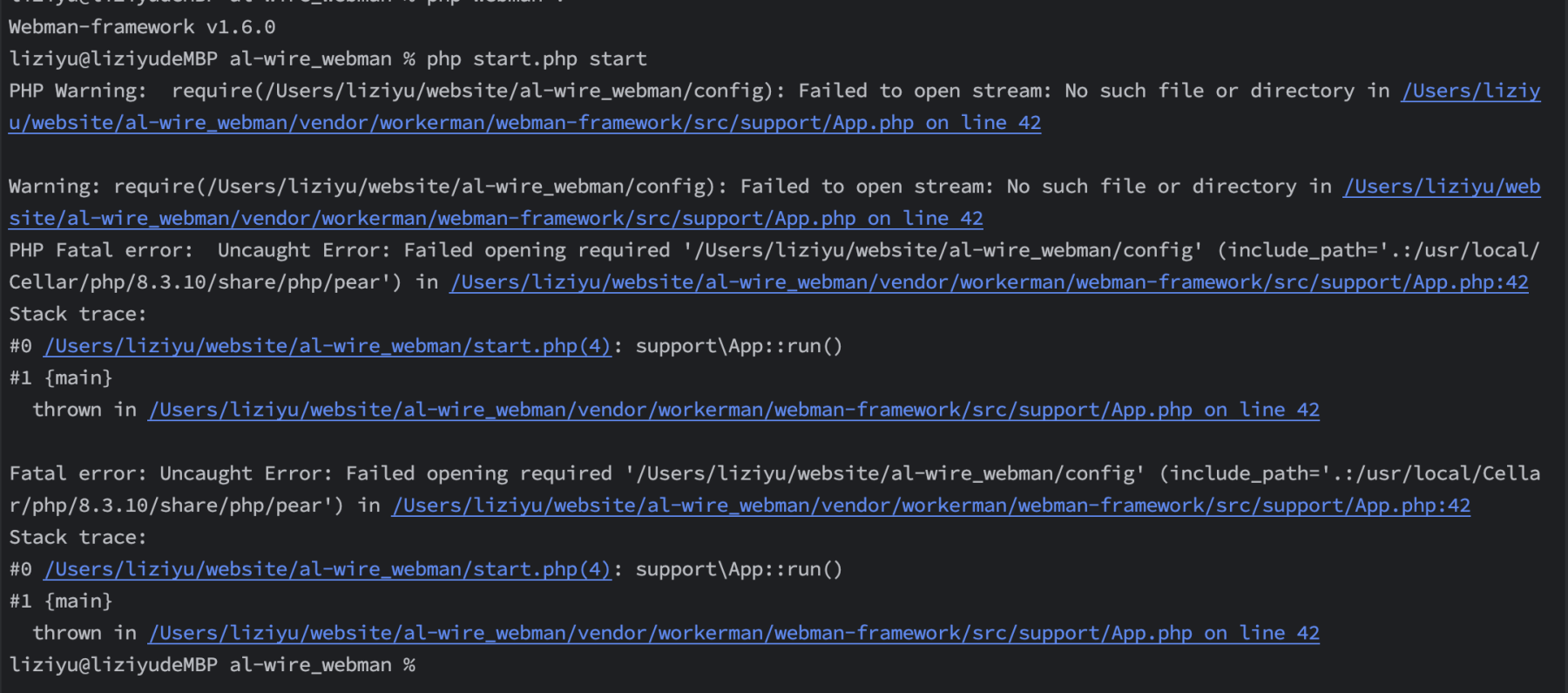Click the first 'Stack trace:' label

pyautogui.click(x=78, y=314)
